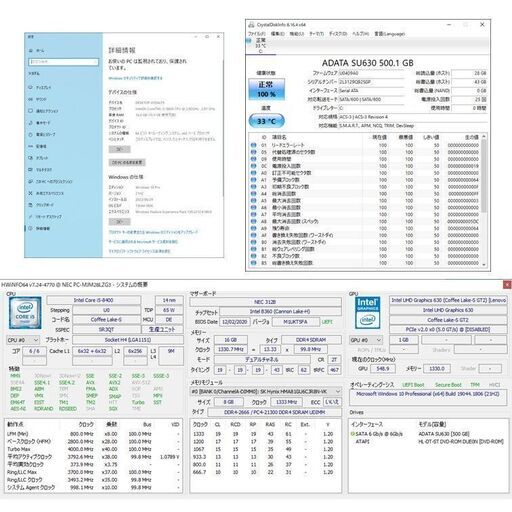Viewport: 512px width, 512px height.
Task: Select the 電源投入回数 SMART row
Action: coord(365,166)
